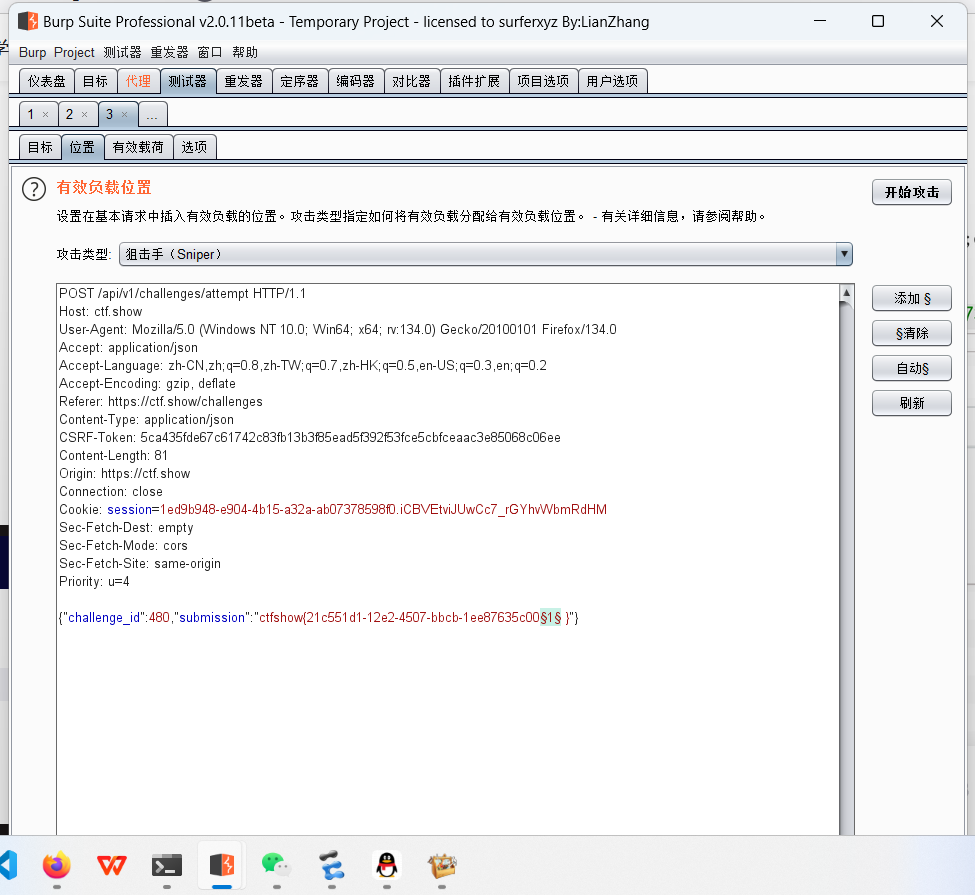
Task: Switch to the 重发器 main tab
Action: click(244, 81)
